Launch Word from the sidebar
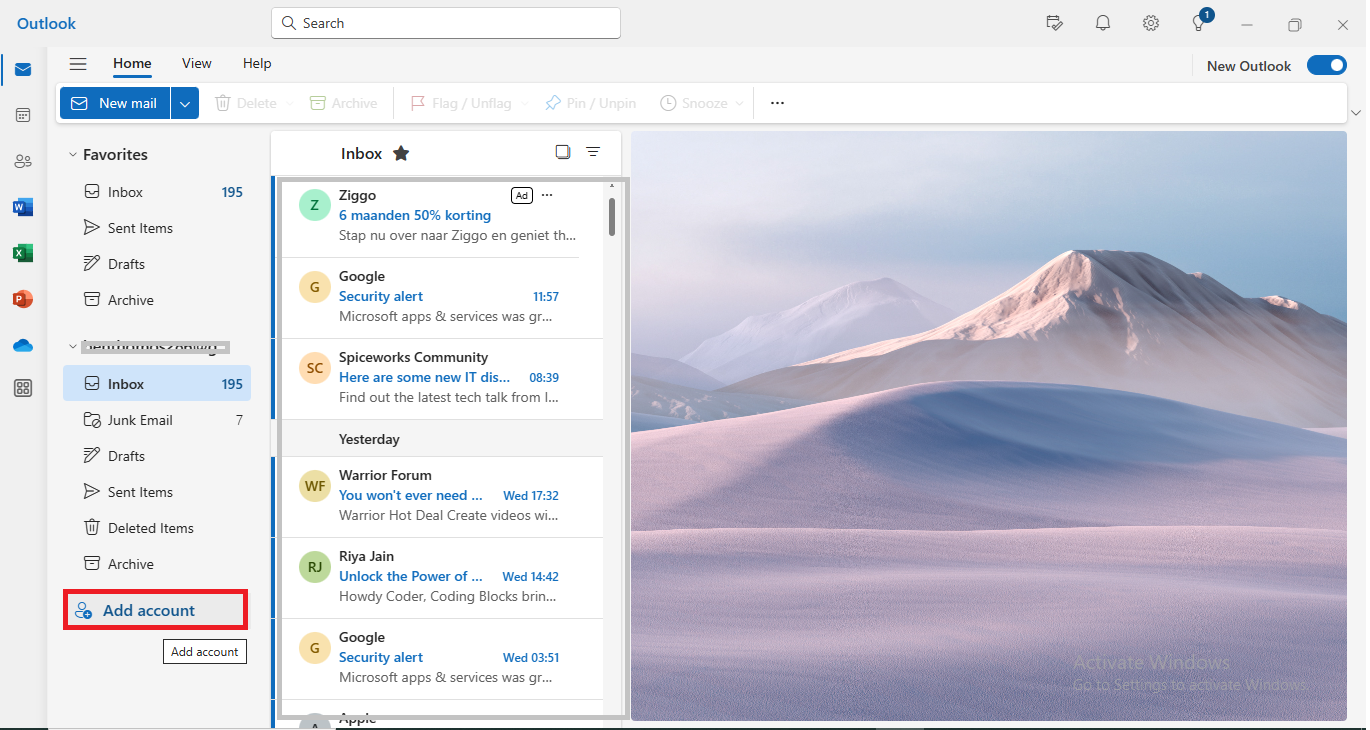This screenshot has height=730, width=1370. [x=23, y=207]
